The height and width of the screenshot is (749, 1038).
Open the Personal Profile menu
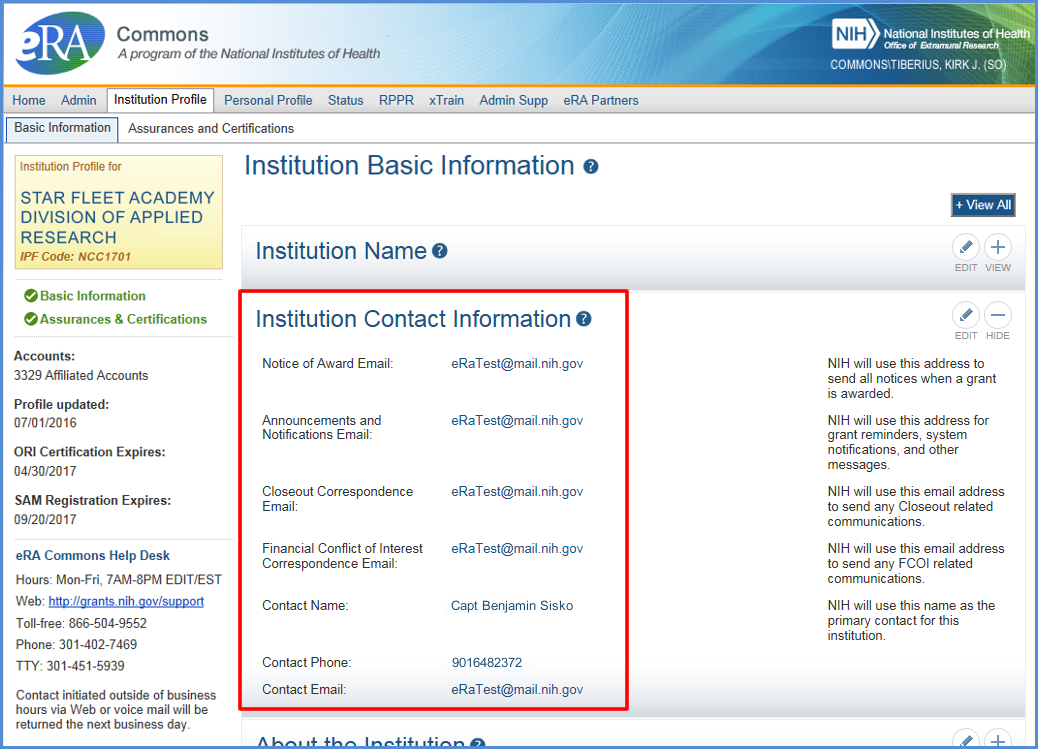pyautogui.click(x=268, y=100)
